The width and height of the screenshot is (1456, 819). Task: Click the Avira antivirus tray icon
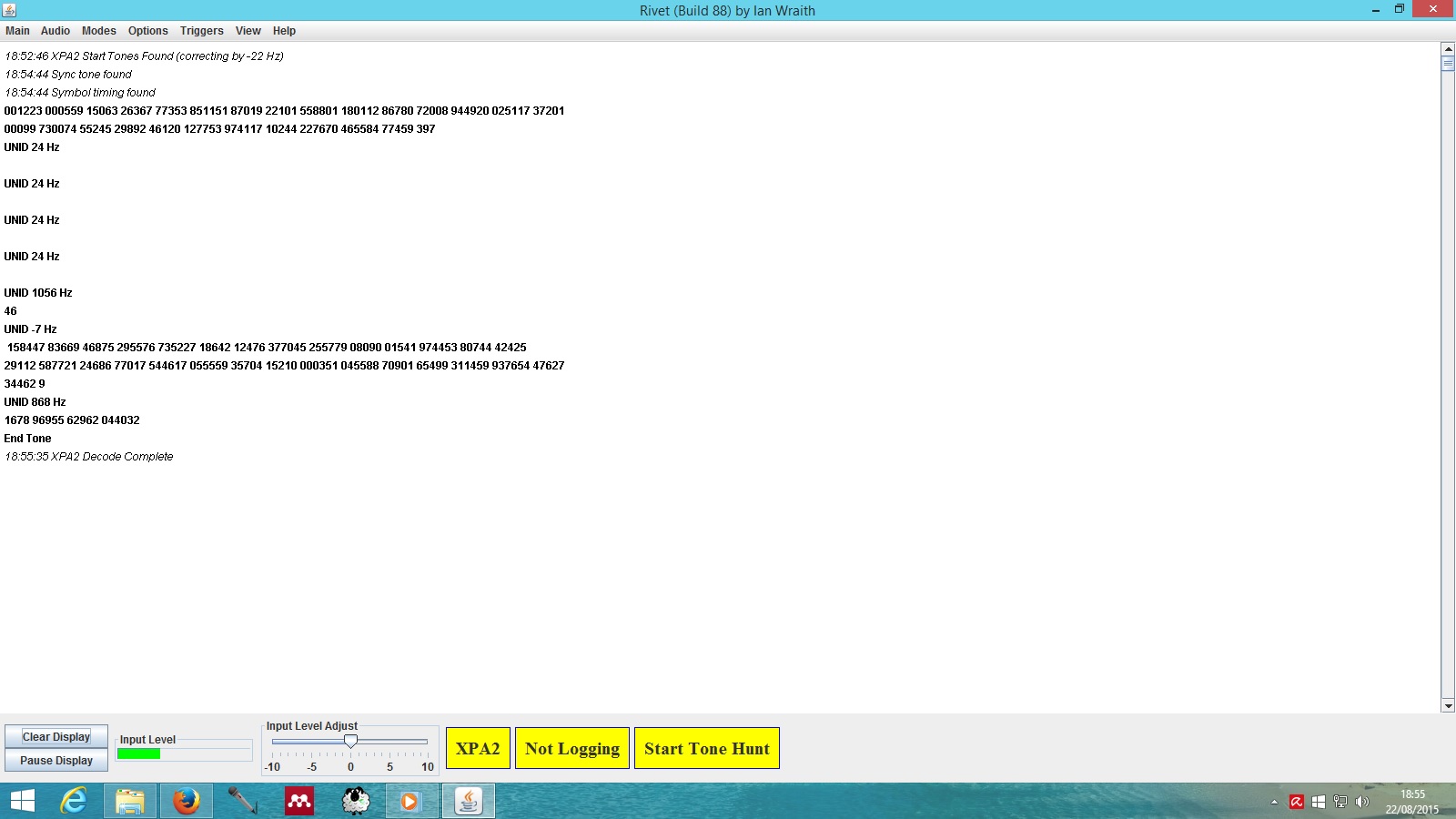[1297, 802]
